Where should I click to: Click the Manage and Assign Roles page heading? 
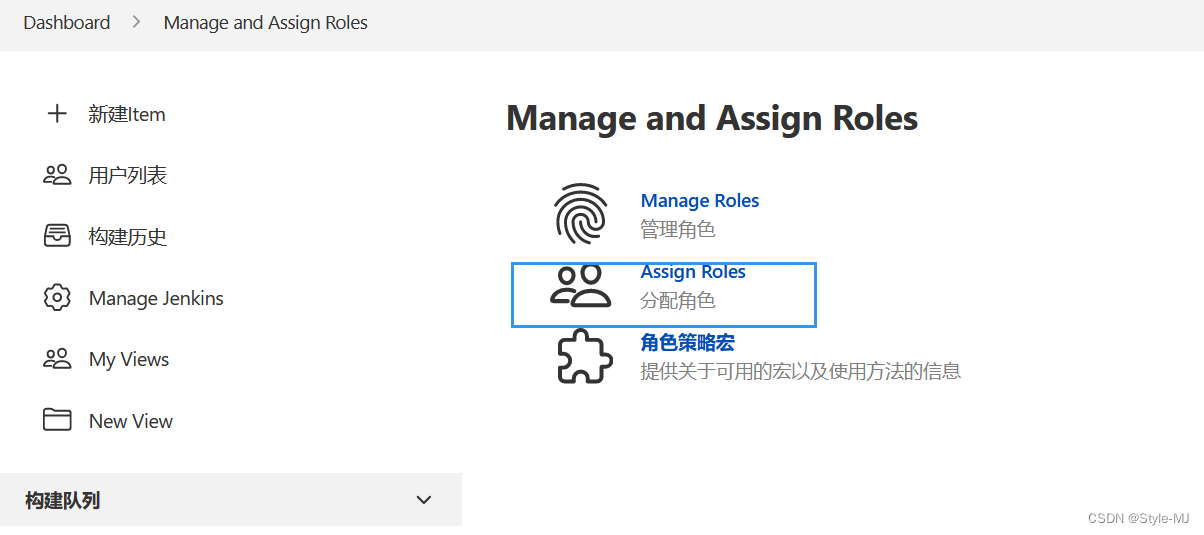pyautogui.click(x=712, y=118)
